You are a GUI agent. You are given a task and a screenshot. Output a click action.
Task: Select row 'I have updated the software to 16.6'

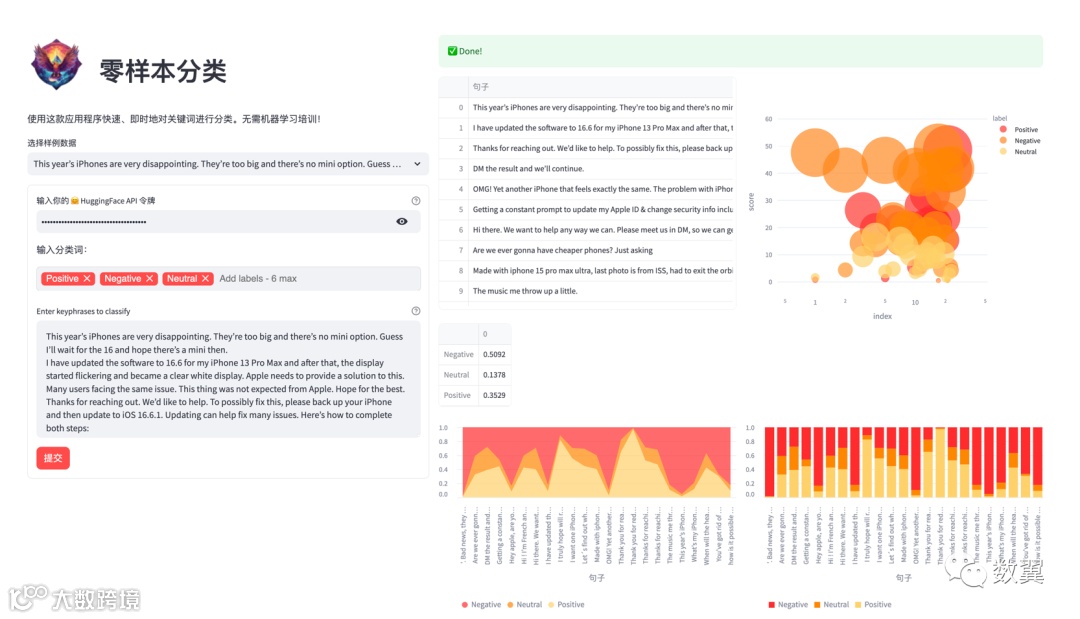587,128
